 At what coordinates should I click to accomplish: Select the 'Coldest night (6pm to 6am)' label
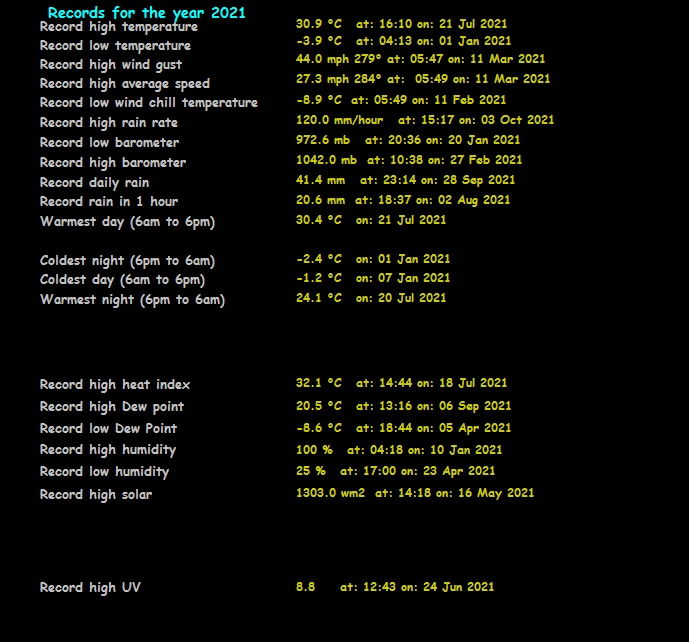point(127,261)
